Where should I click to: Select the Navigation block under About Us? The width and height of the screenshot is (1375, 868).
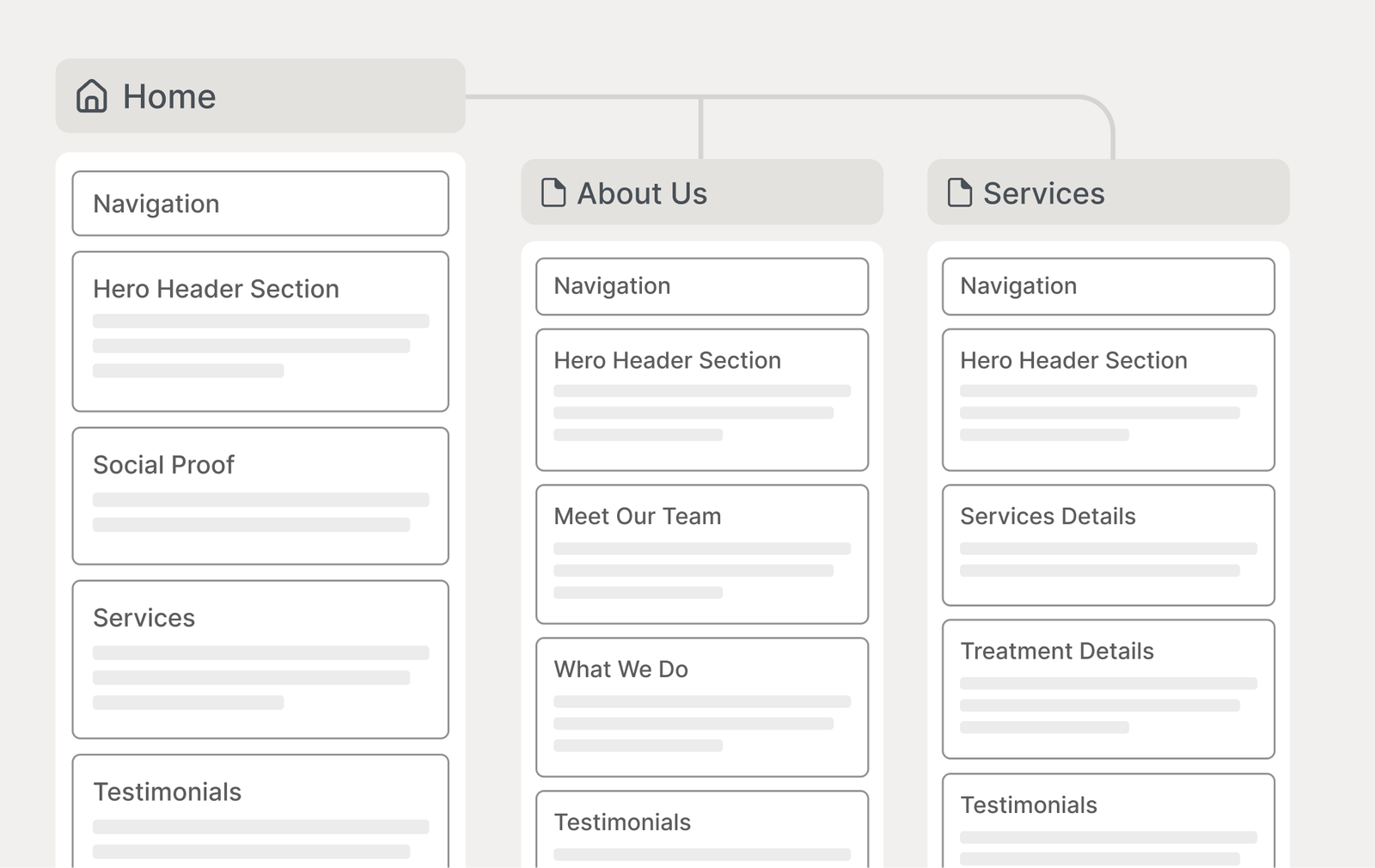701,286
